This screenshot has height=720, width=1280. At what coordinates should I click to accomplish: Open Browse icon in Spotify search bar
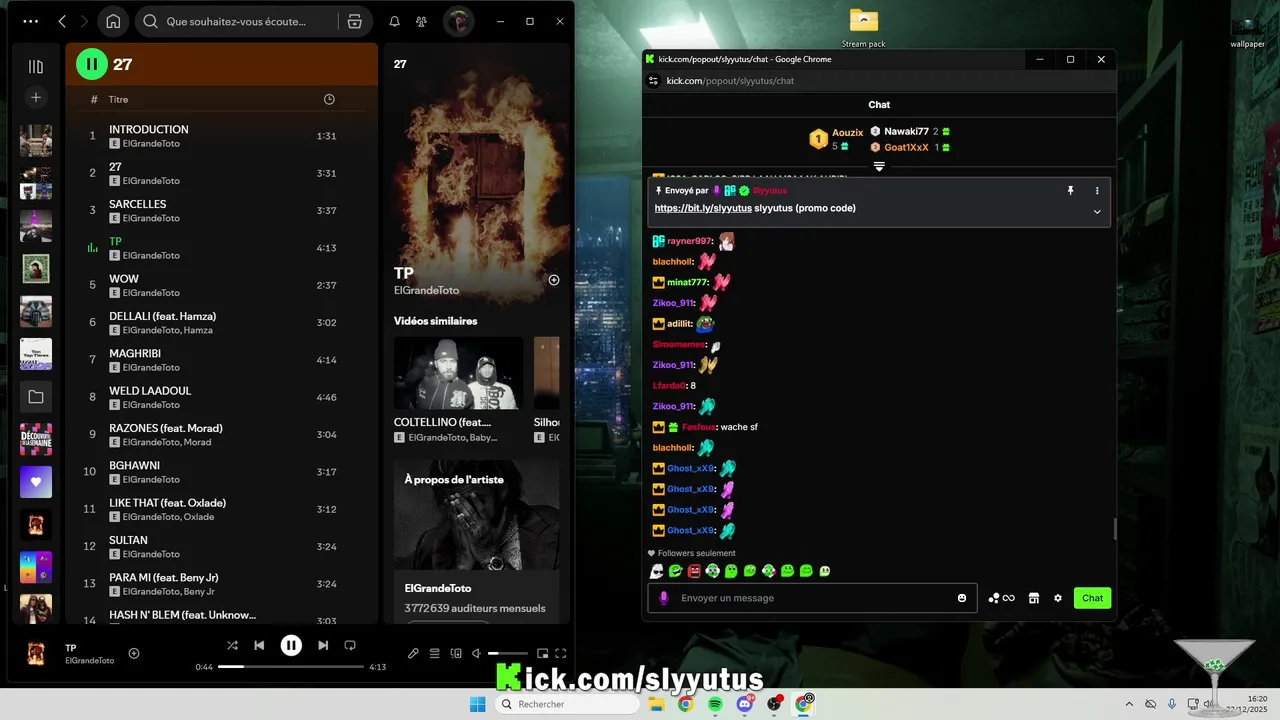pyautogui.click(x=354, y=21)
